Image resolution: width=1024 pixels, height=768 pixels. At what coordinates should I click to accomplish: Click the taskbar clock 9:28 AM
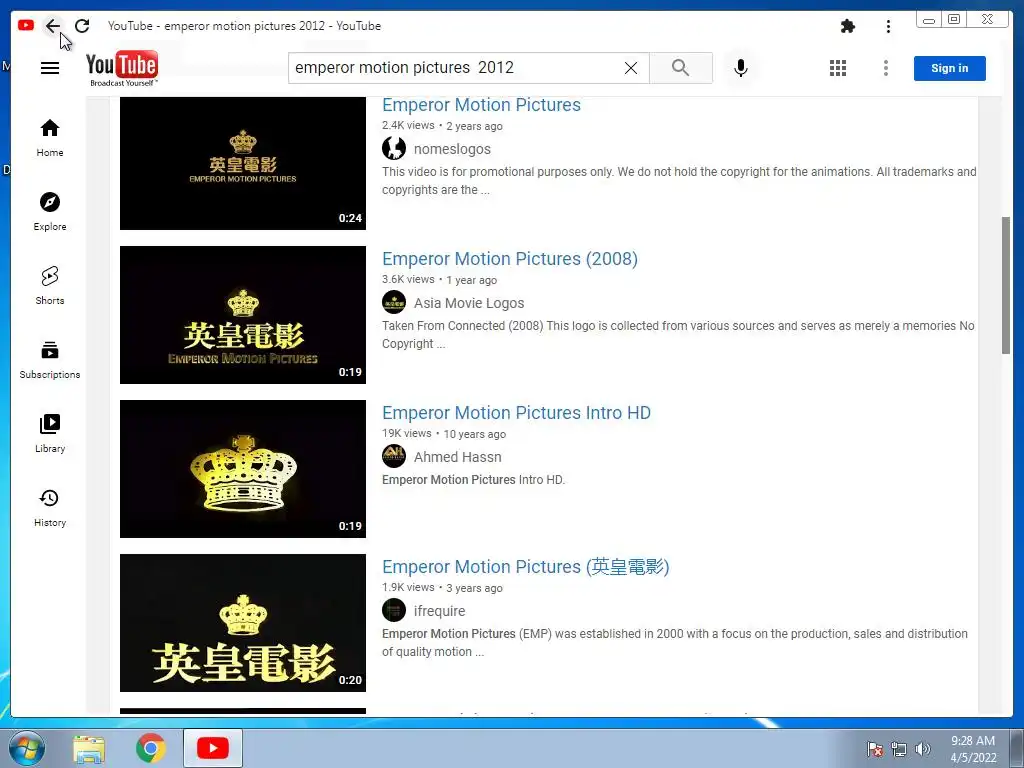pos(973,749)
